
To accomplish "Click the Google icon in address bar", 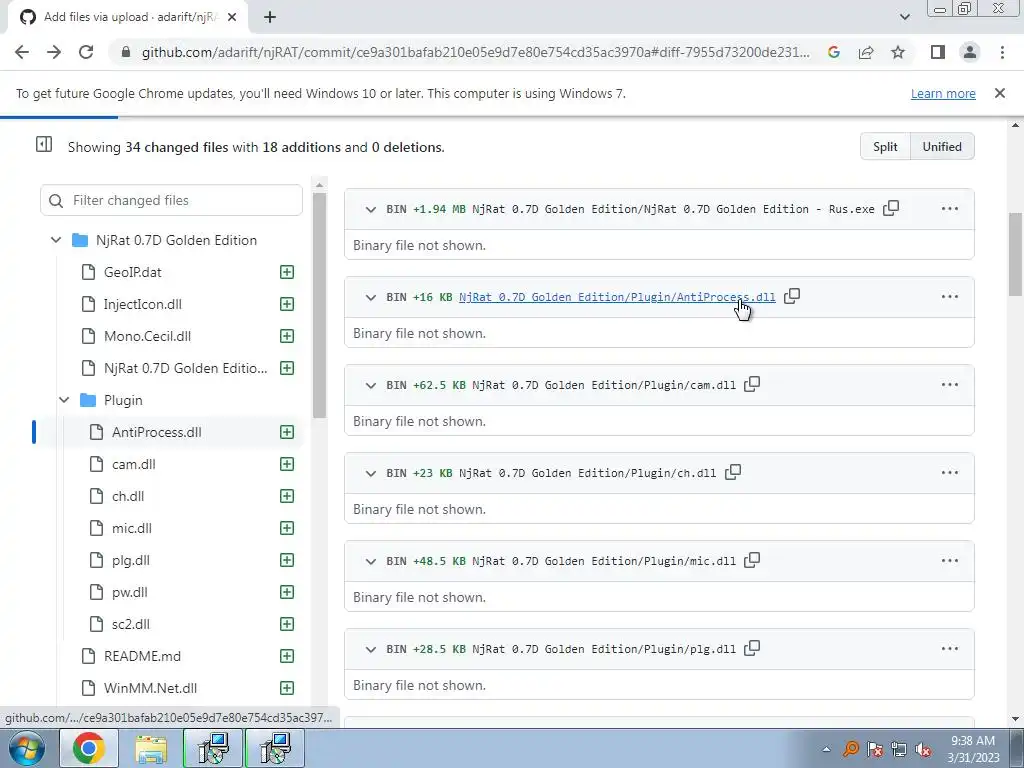I will pyautogui.click(x=834, y=52).
